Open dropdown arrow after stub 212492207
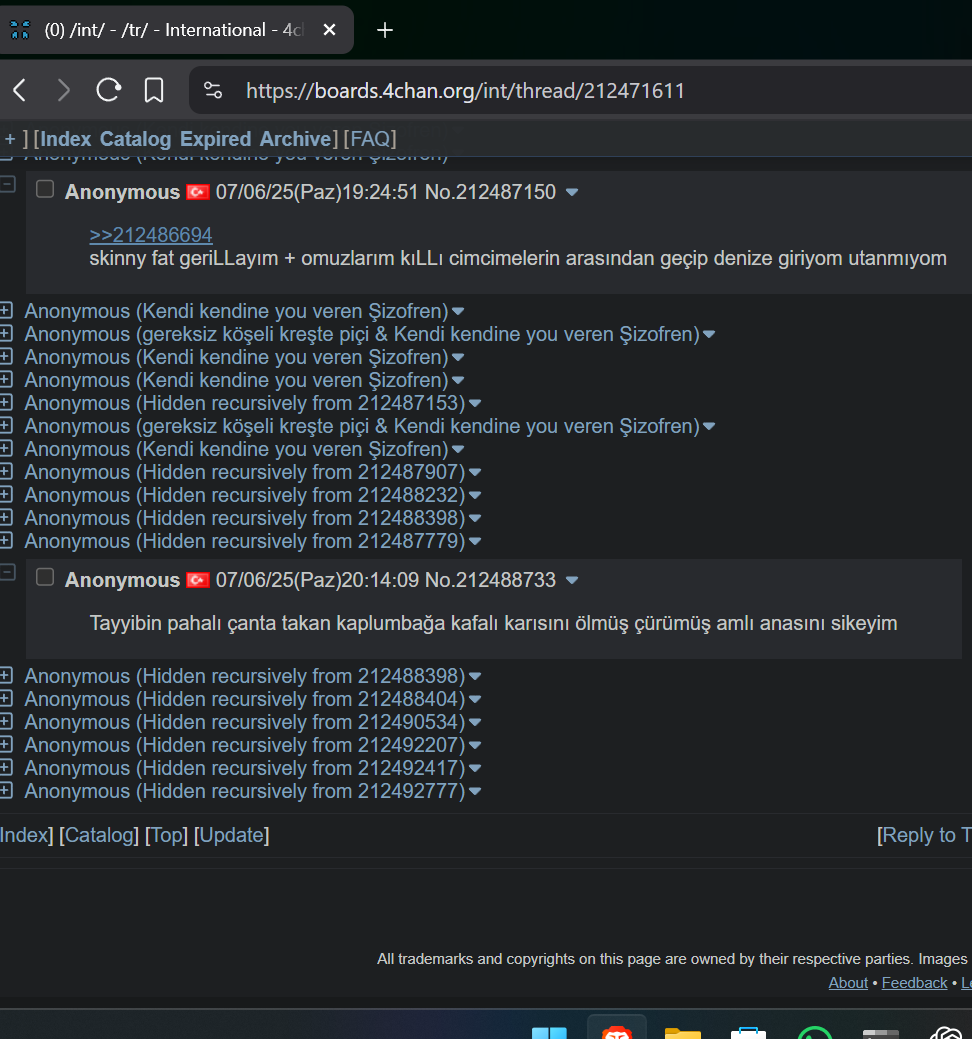The image size is (972, 1039). pos(474,745)
